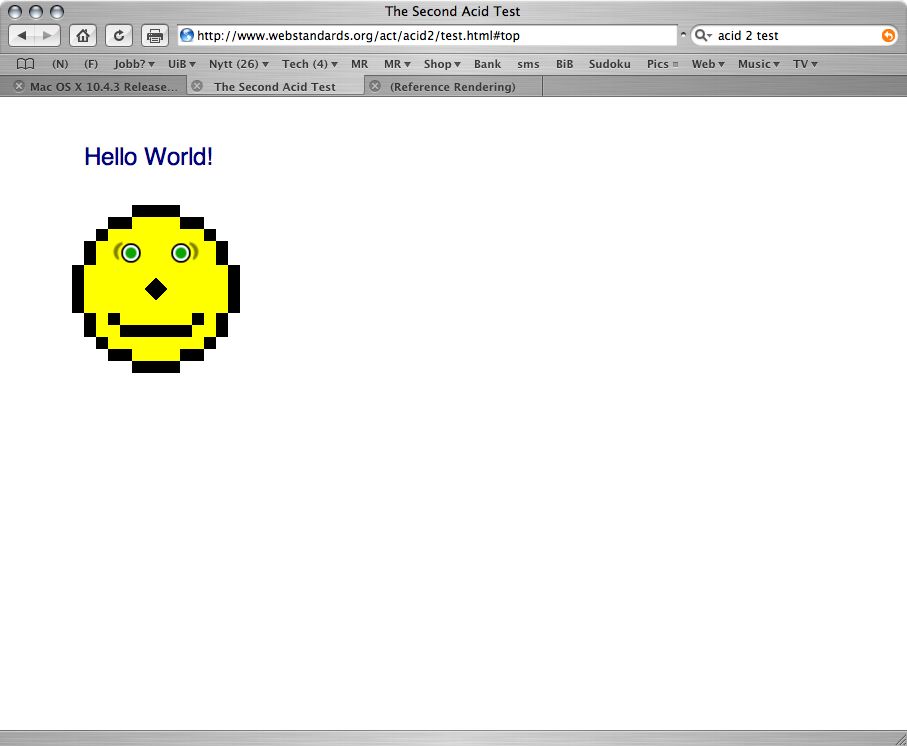Reload the current page
Image resolution: width=907 pixels, height=746 pixels.
[119, 35]
